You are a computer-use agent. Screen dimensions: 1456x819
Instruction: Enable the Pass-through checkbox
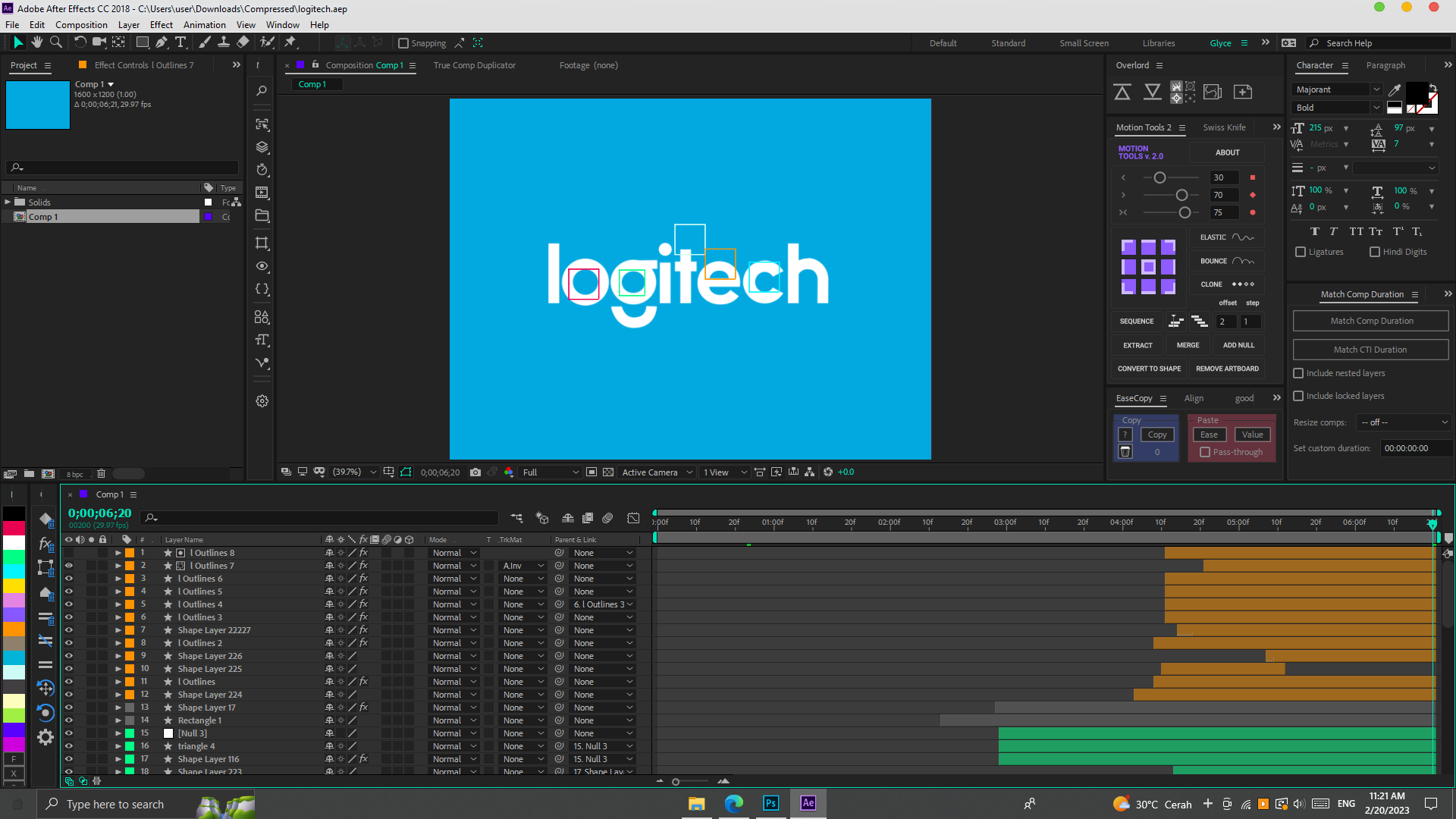coord(1205,452)
